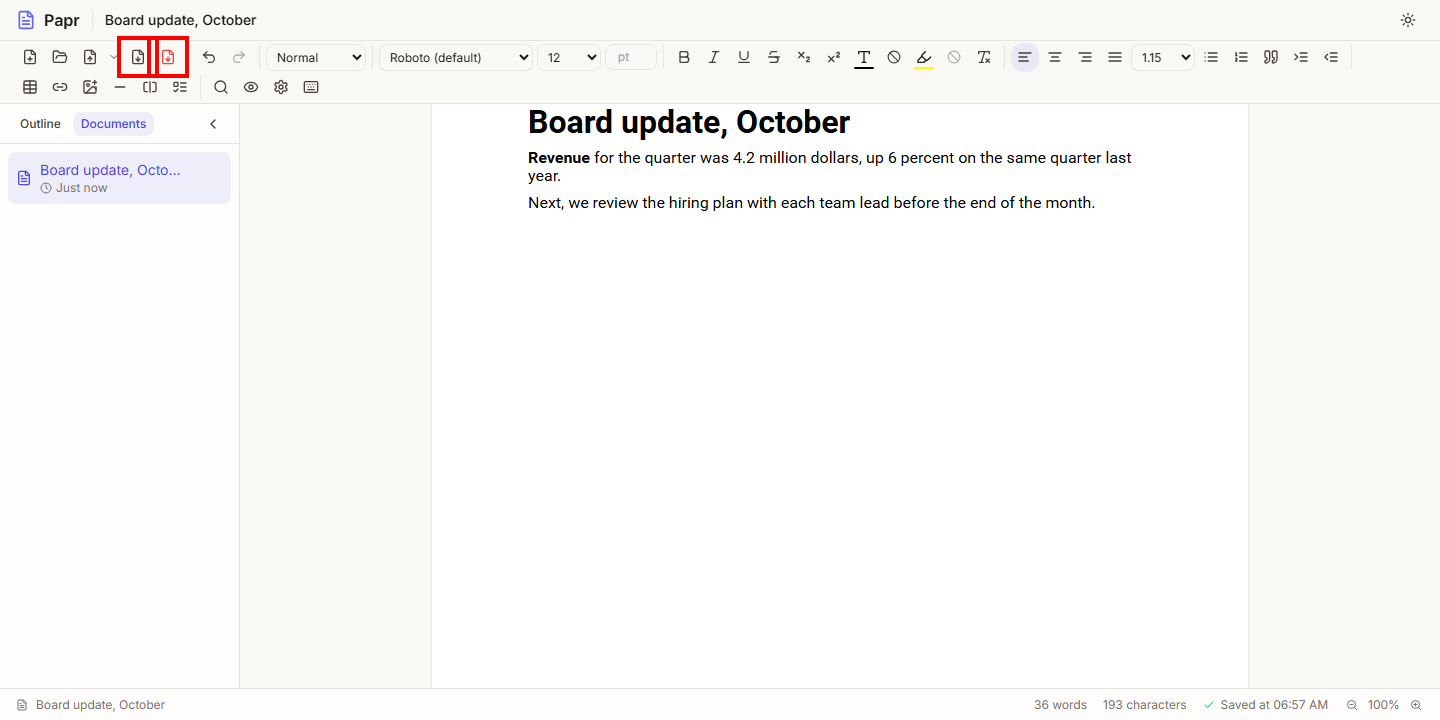
Task: Insert a hyperlink
Action: (60, 87)
